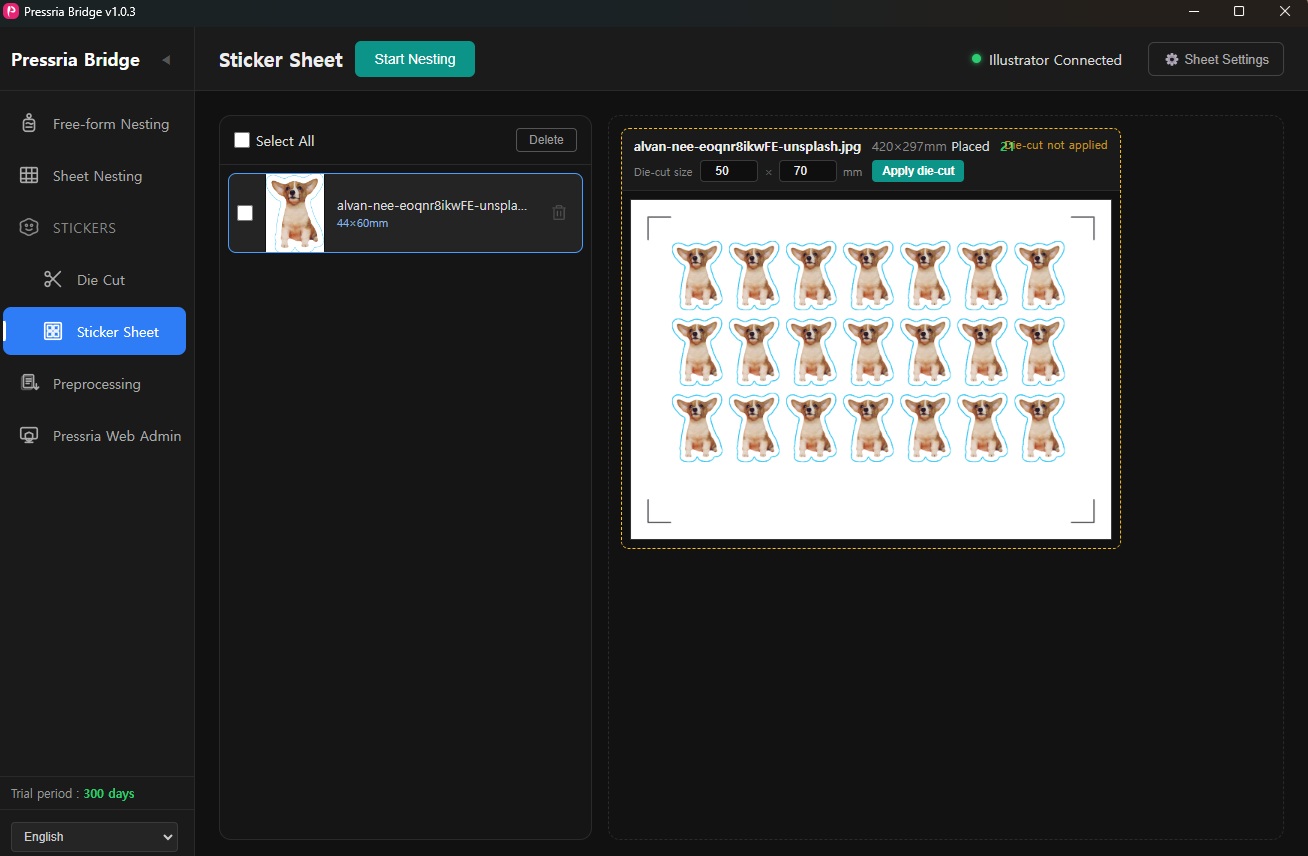Click the alvan-nee-eoqnr8ikwFE-unspla... file name
The image size is (1308, 856).
(432, 205)
